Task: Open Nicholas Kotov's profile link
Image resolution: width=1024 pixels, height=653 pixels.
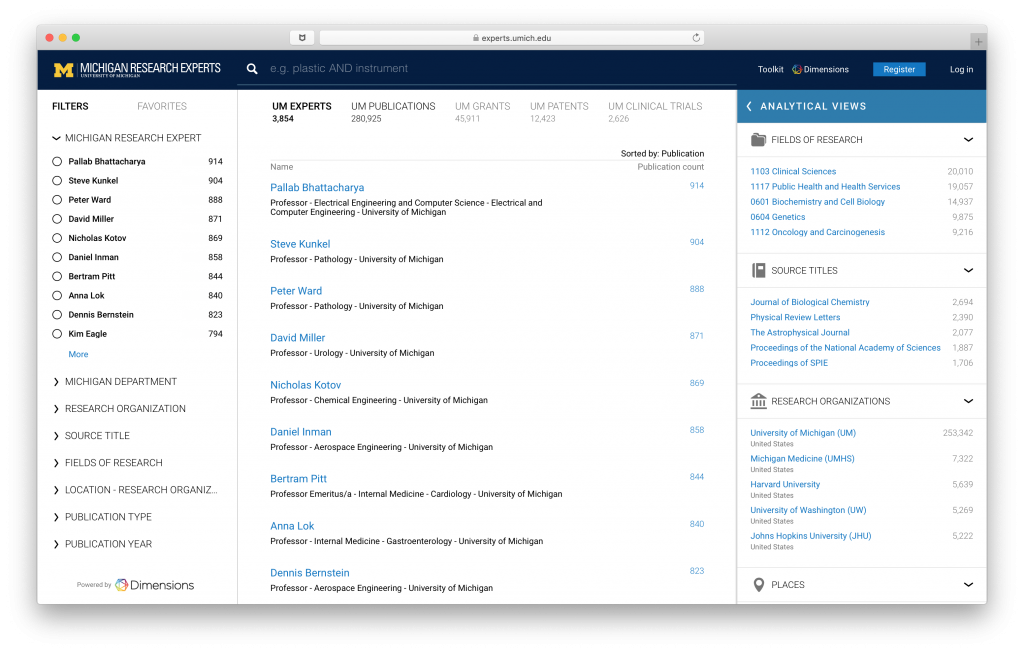Action: (306, 385)
